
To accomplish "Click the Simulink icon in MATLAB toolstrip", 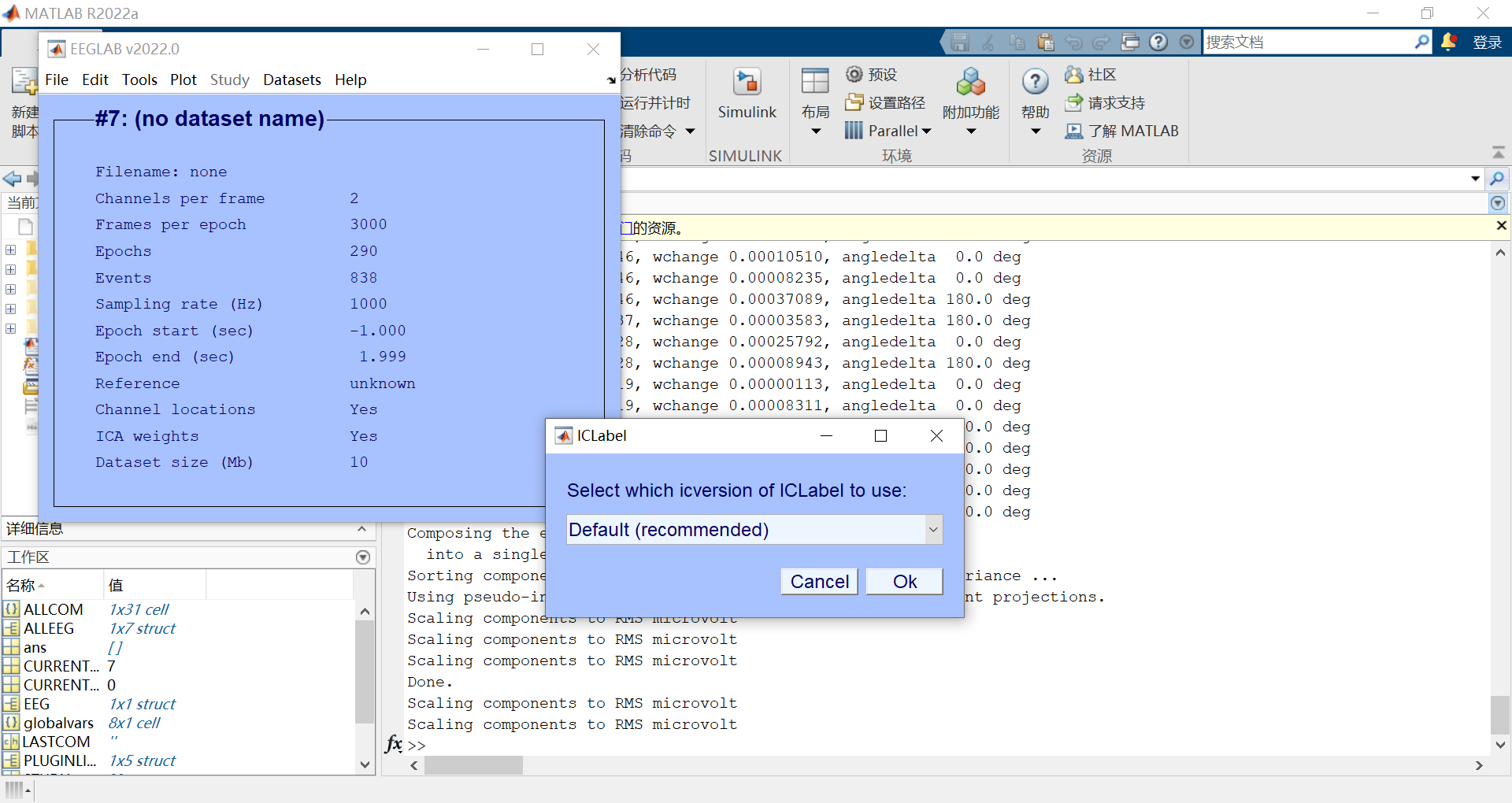I will click(x=747, y=82).
